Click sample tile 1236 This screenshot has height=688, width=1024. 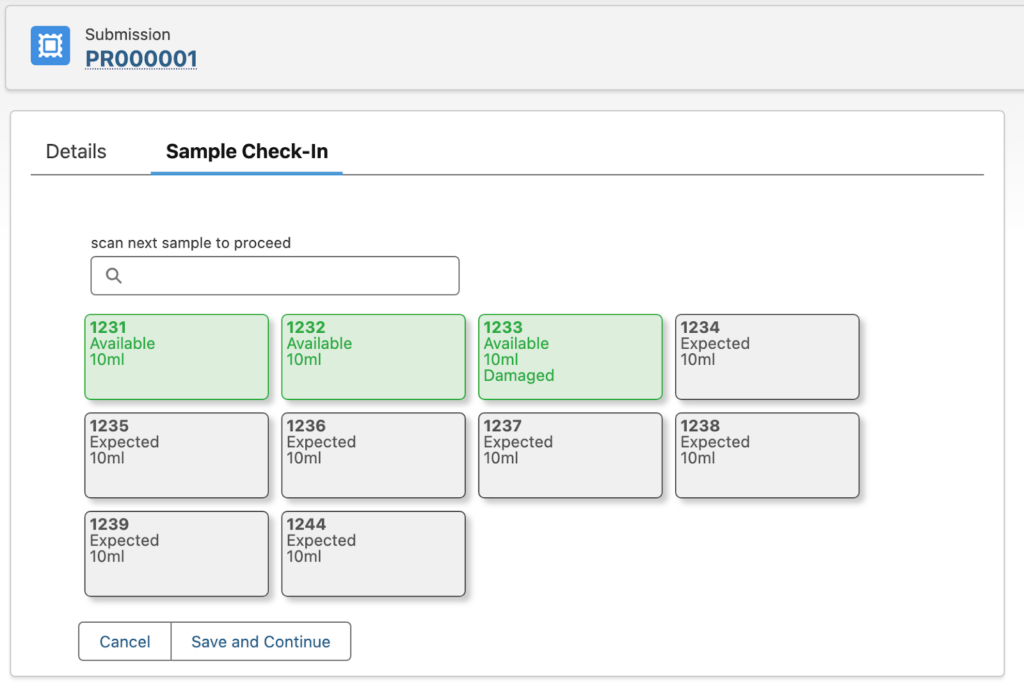pyautogui.click(x=373, y=455)
